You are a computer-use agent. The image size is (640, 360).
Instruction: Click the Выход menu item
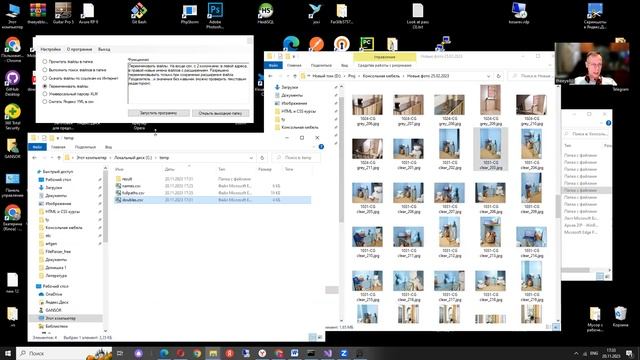tap(104, 49)
